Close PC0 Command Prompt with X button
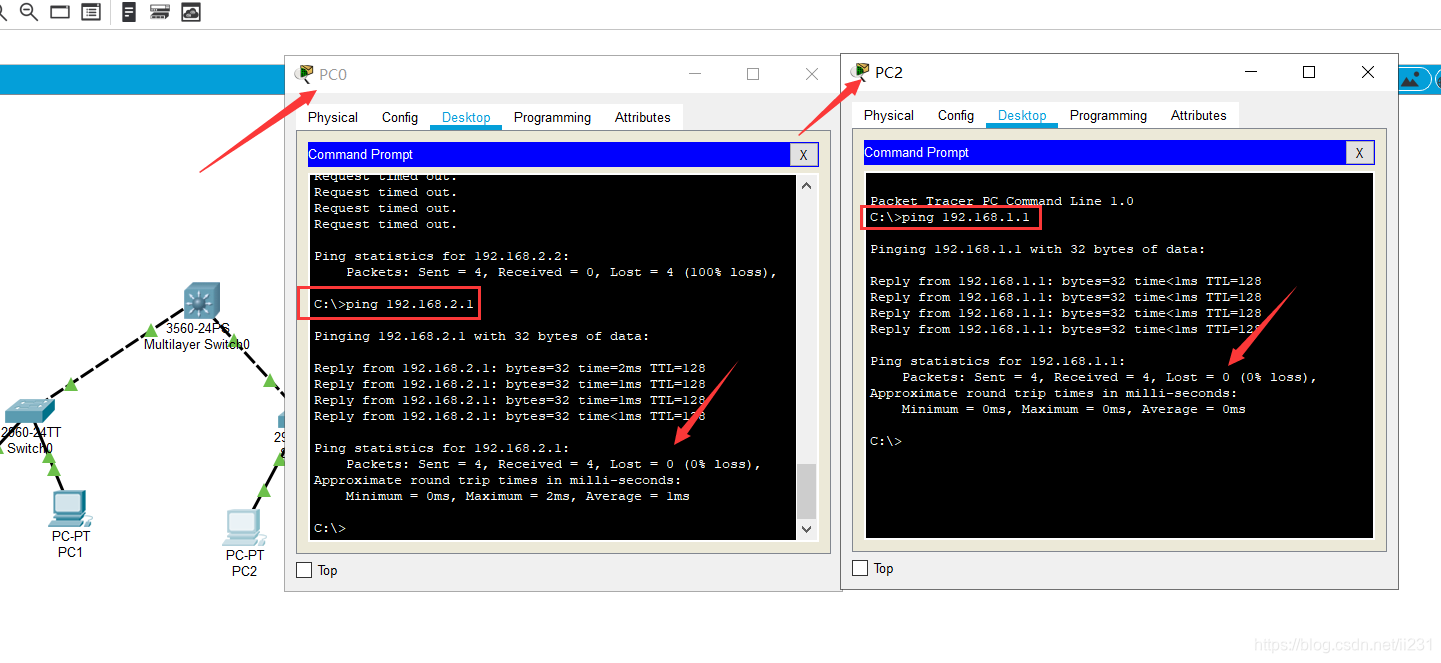Screen dimensions: 1441x663 pyautogui.click(x=803, y=155)
